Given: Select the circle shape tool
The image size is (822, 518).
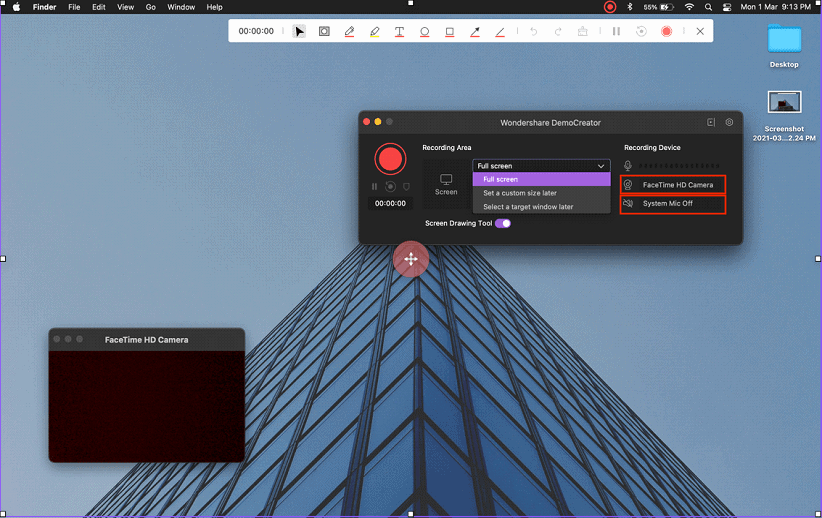Looking at the screenshot, I should tap(425, 31).
